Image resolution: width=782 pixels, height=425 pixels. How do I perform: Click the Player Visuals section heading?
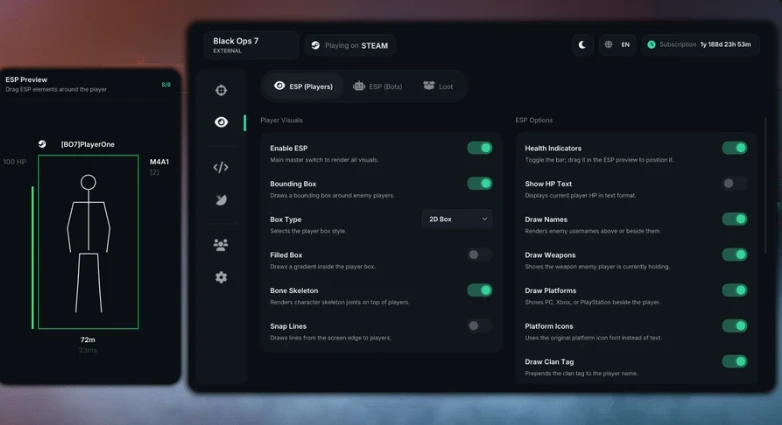pyautogui.click(x=281, y=120)
